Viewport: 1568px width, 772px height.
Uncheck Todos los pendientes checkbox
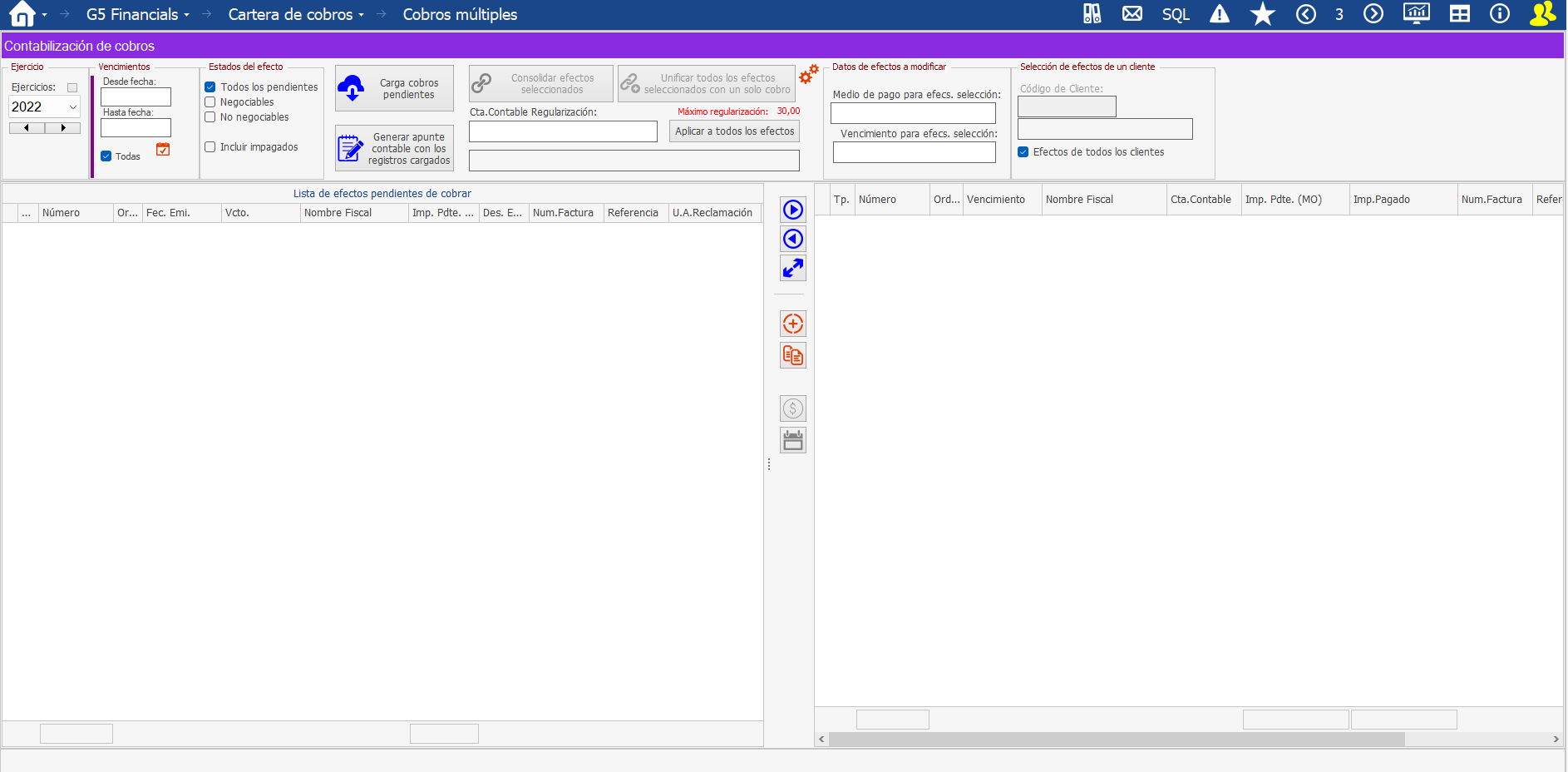pyautogui.click(x=210, y=87)
